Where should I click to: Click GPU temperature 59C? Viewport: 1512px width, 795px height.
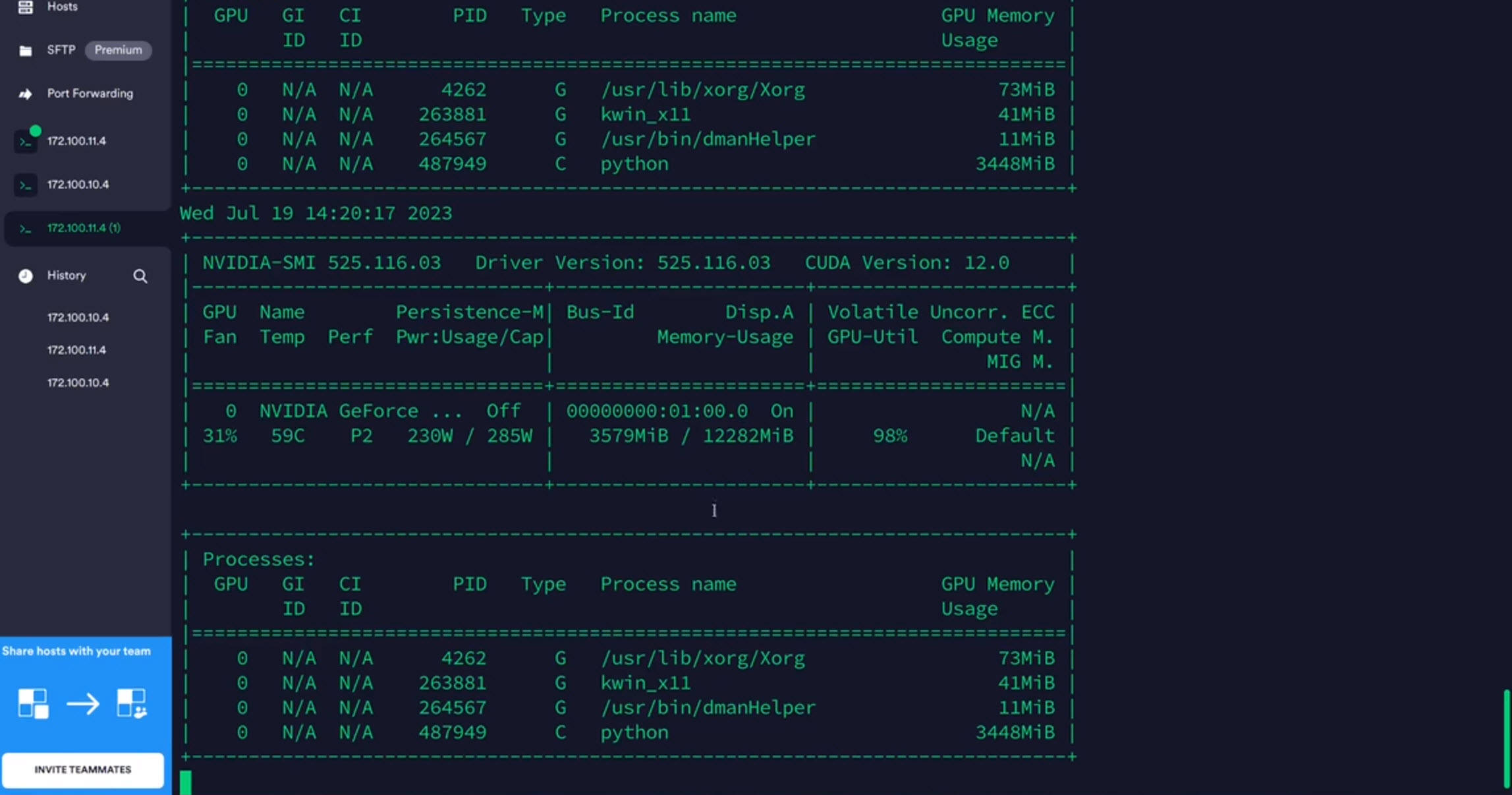288,436
